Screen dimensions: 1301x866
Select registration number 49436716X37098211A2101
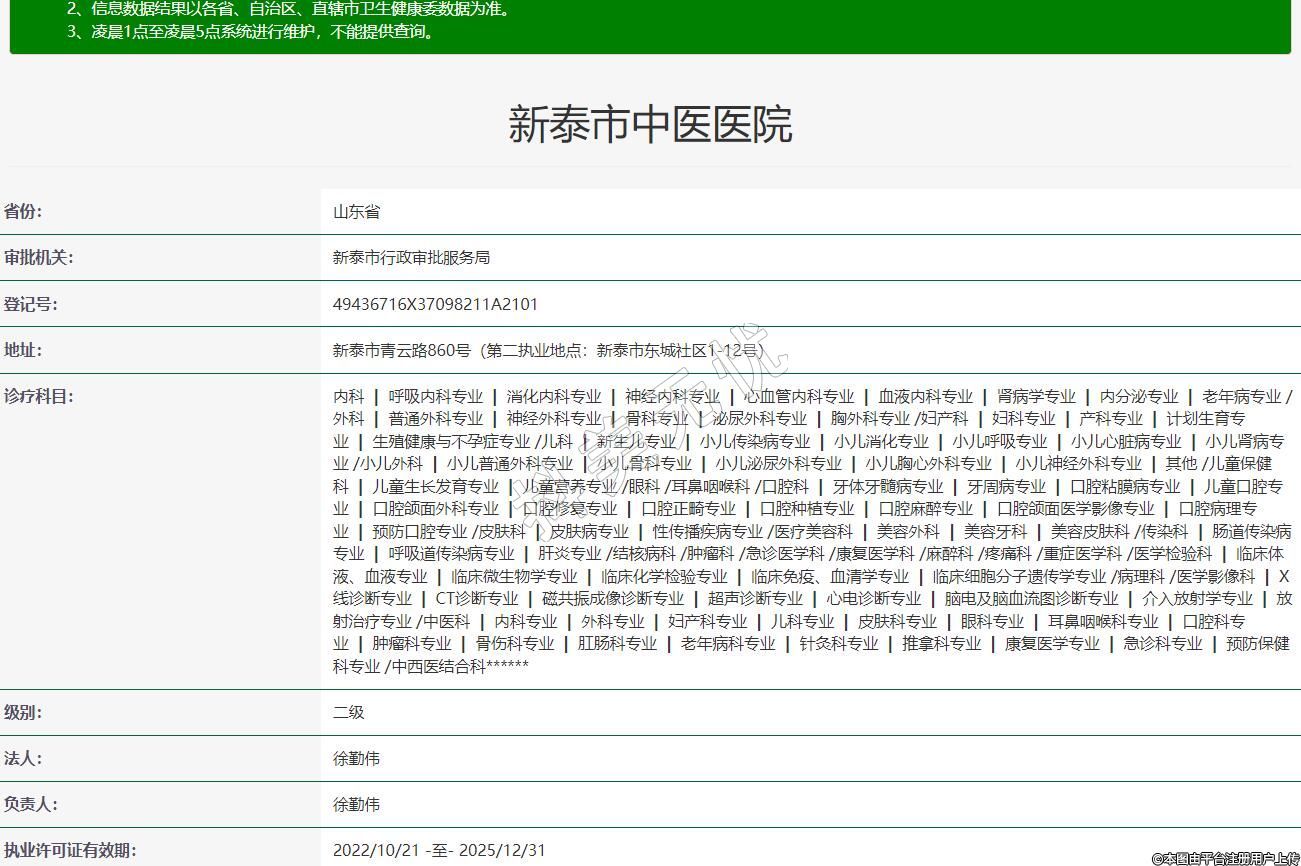click(435, 304)
